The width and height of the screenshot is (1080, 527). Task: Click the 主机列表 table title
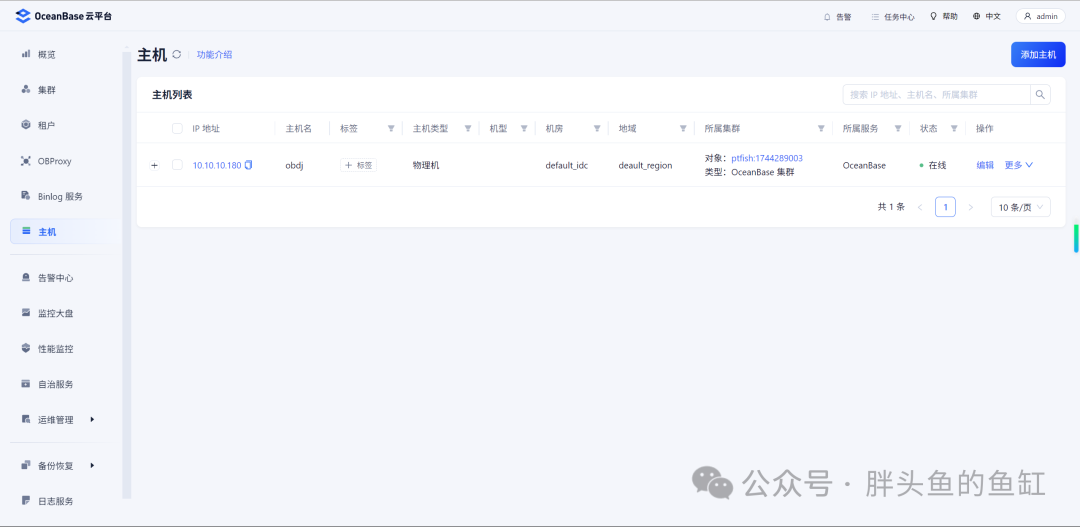(172, 95)
